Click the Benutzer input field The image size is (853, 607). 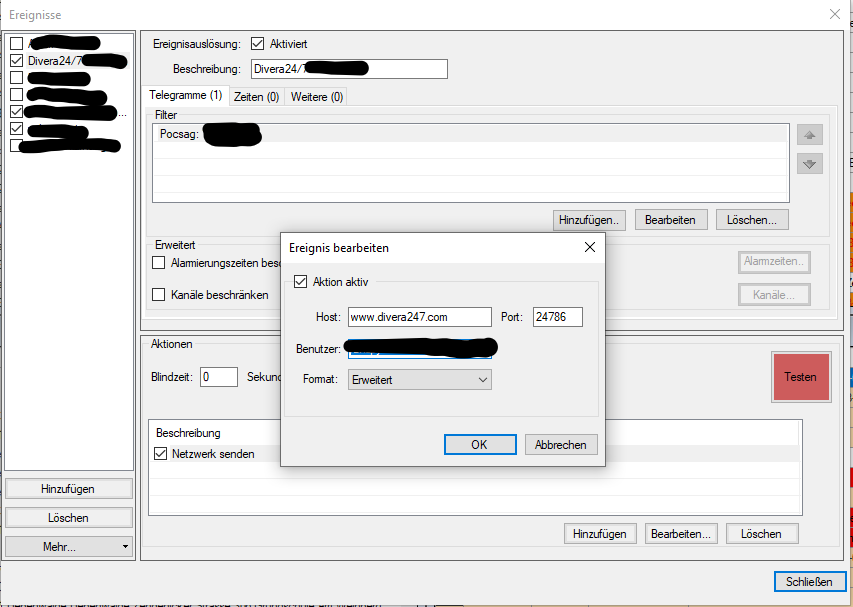pos(419,349)
